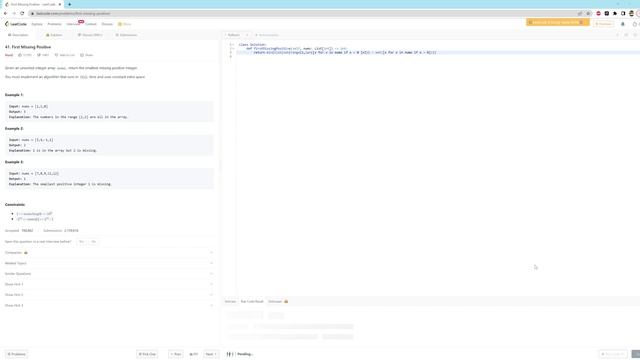Switch to the Description tab

click(x=18, y=35)
